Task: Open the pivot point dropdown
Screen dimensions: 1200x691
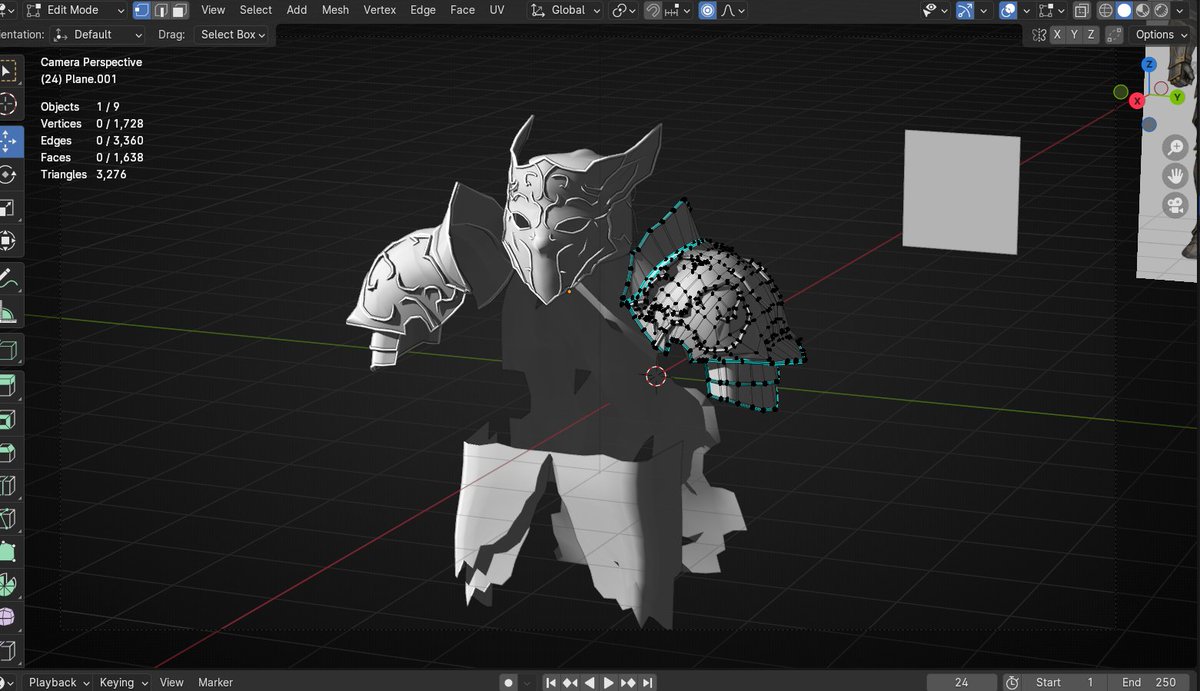Action: point(625,10)
